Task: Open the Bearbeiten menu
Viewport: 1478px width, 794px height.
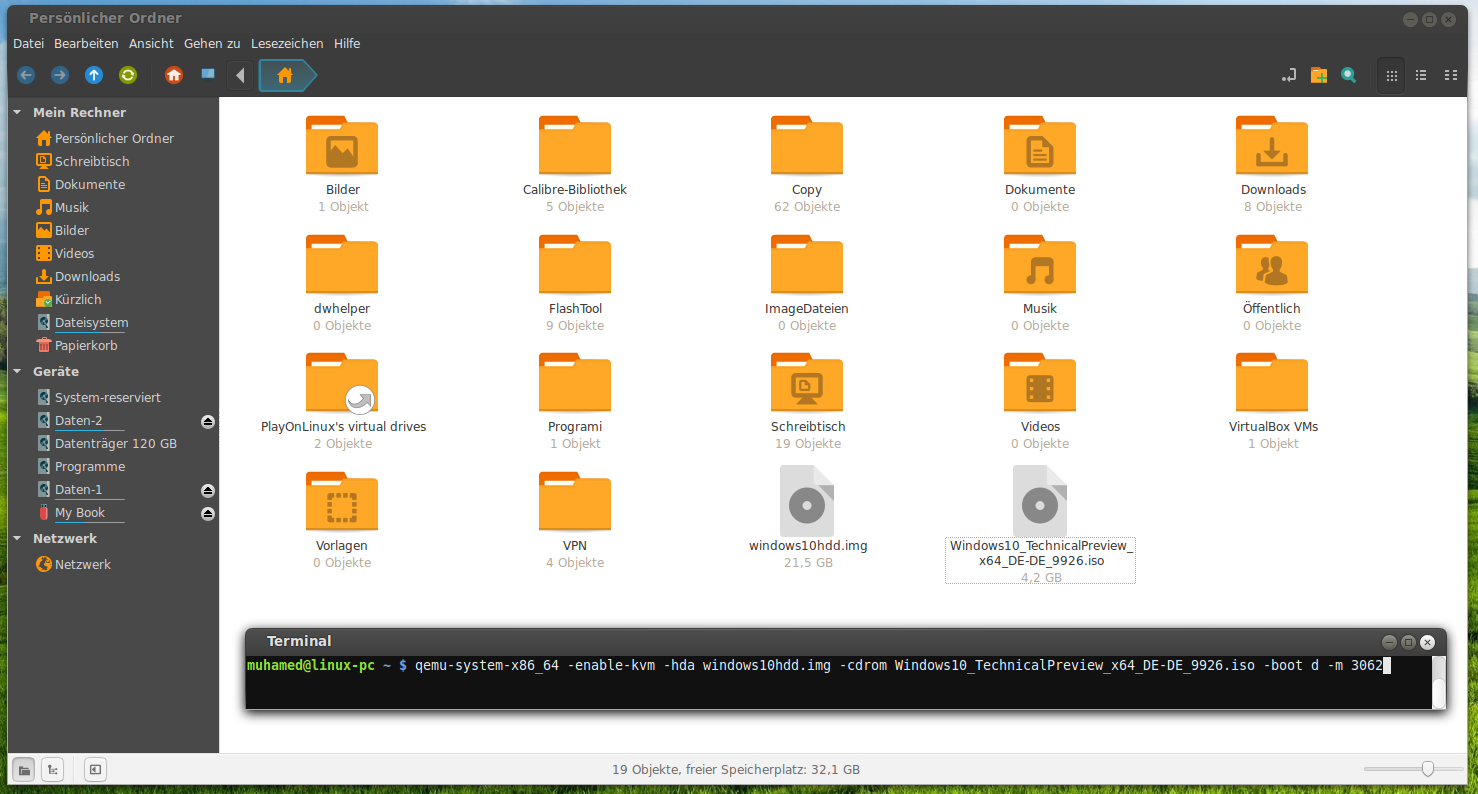Action: tap(86, 44)
